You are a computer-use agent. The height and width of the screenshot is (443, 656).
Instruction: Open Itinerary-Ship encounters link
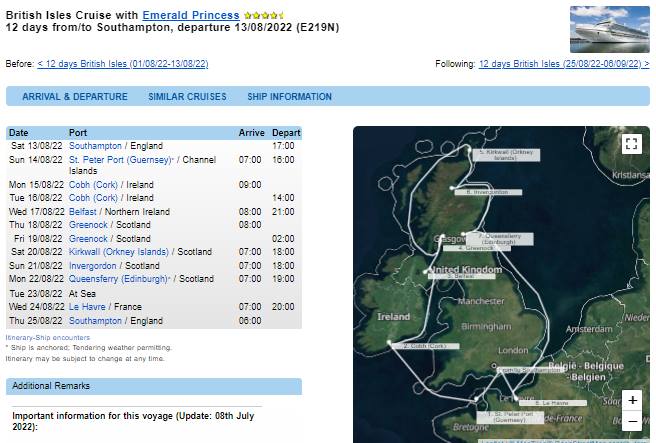click(x=48, y=338)
